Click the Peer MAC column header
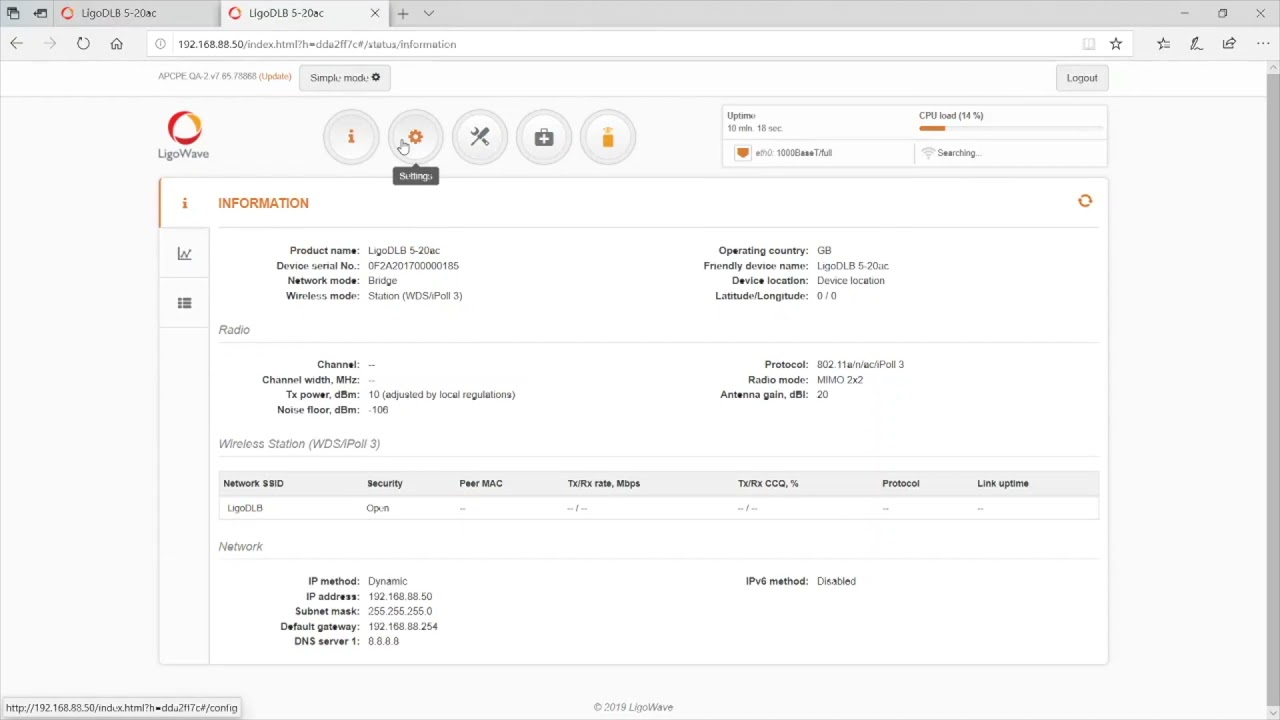The height and width of the screenshot is (720, 1280). coord(481,483)
